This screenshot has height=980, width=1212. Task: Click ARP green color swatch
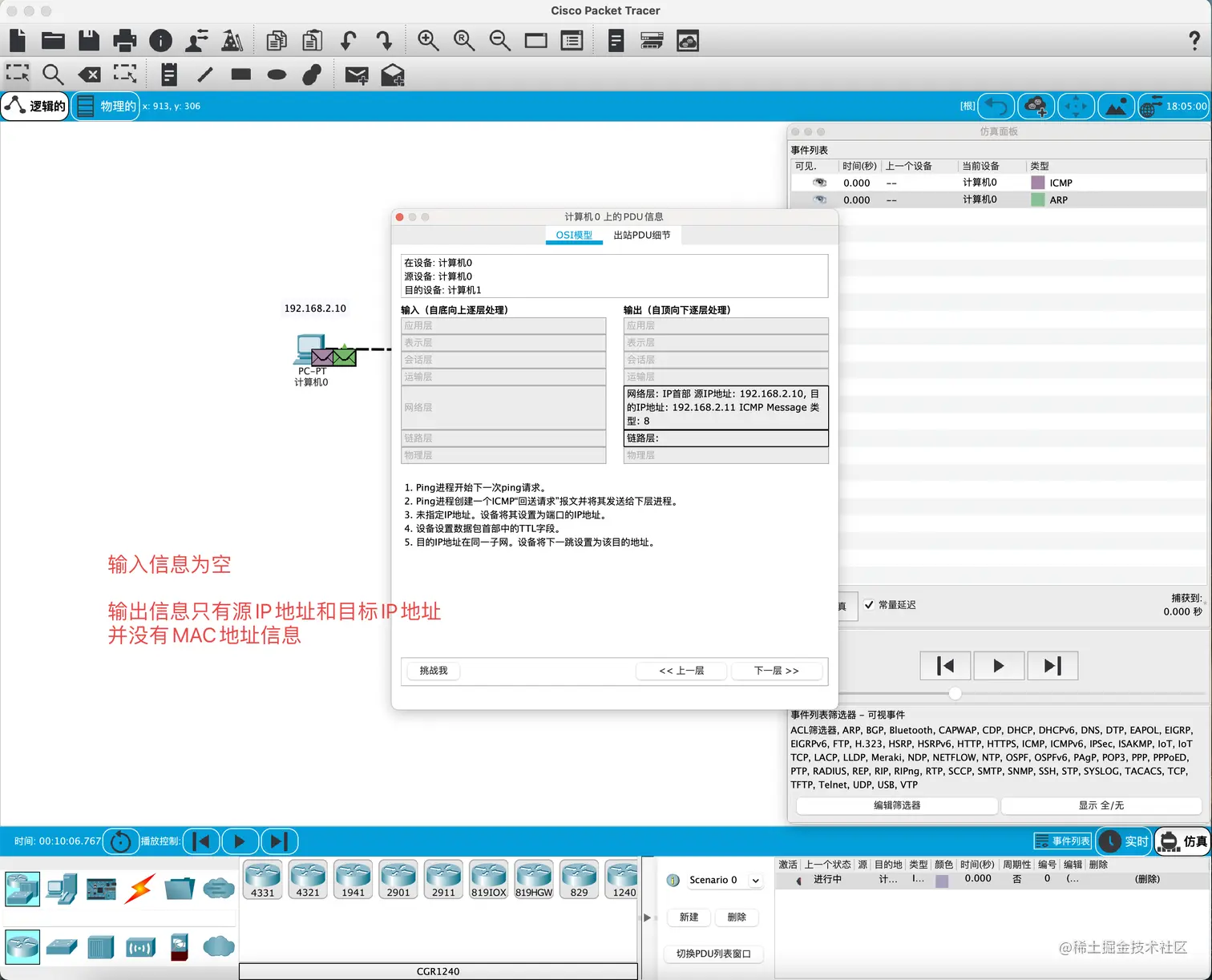[x=1038, y=200]
